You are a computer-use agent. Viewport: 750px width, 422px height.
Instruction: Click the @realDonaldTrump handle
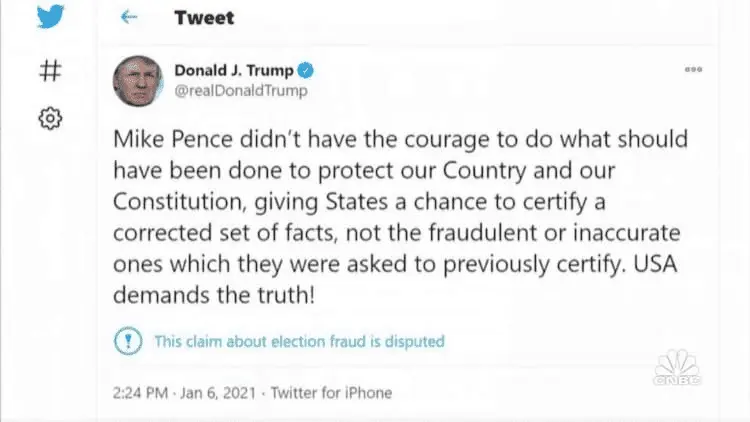(240, 91)
